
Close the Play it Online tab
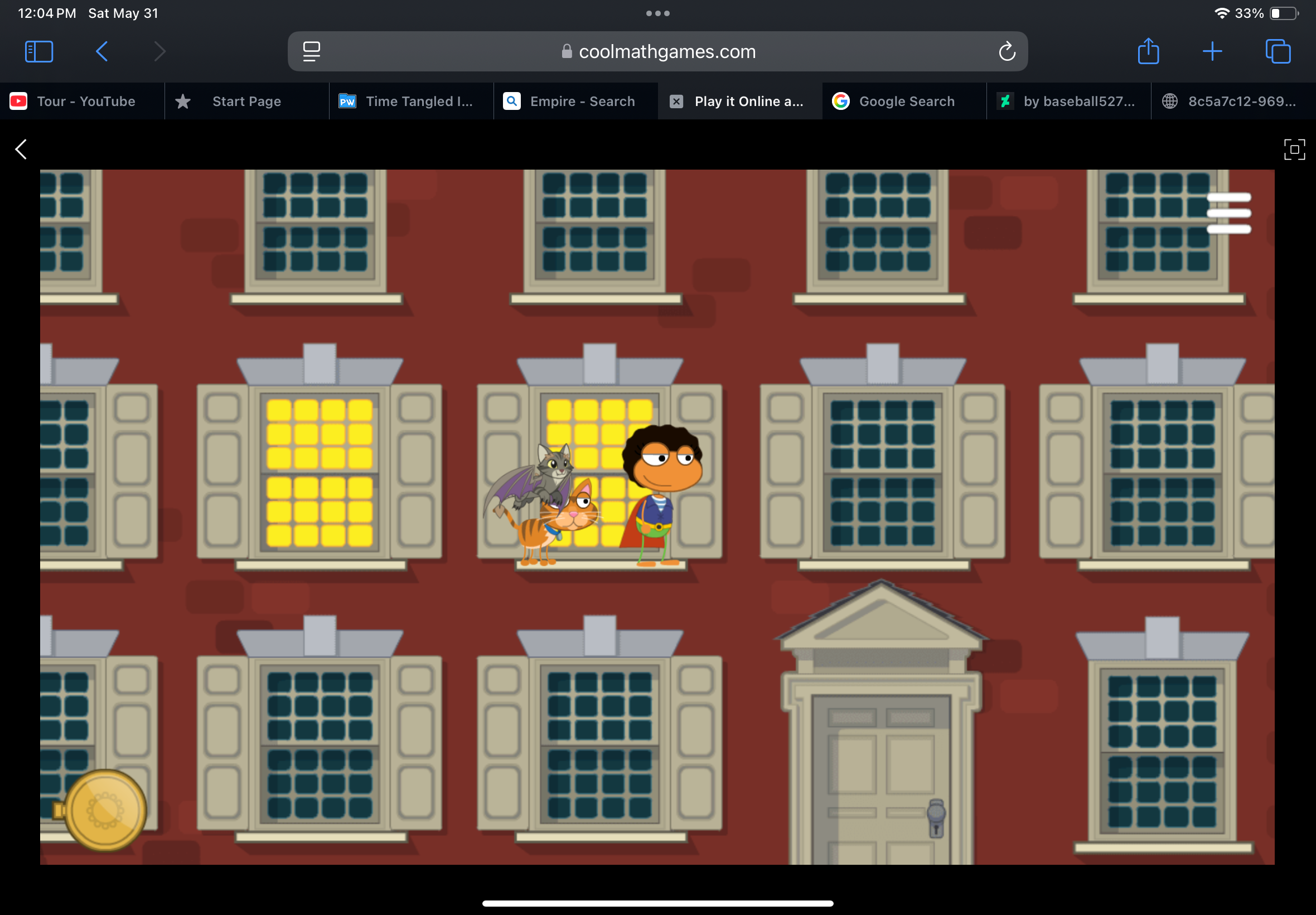676,102
